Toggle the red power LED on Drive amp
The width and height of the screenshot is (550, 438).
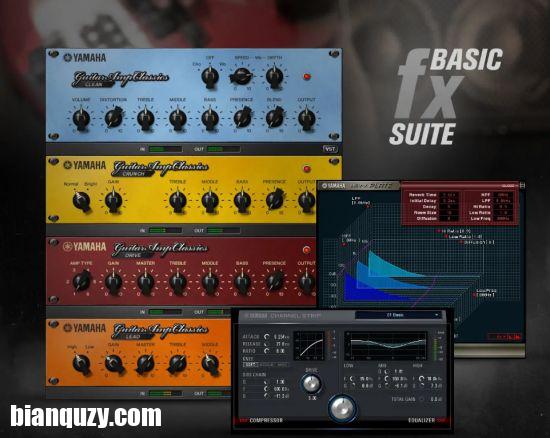[x=307, y=250]
